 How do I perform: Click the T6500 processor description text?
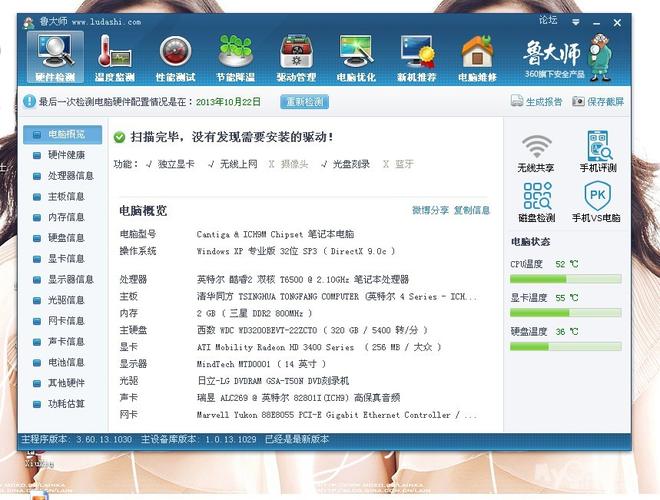(x=303, y=279)
